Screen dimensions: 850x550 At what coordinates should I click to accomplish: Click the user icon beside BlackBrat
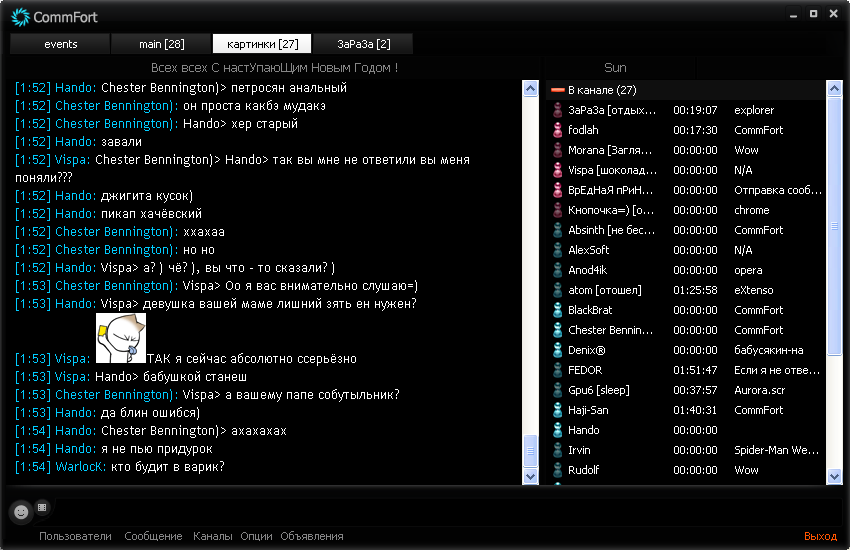tap(558, 310)
